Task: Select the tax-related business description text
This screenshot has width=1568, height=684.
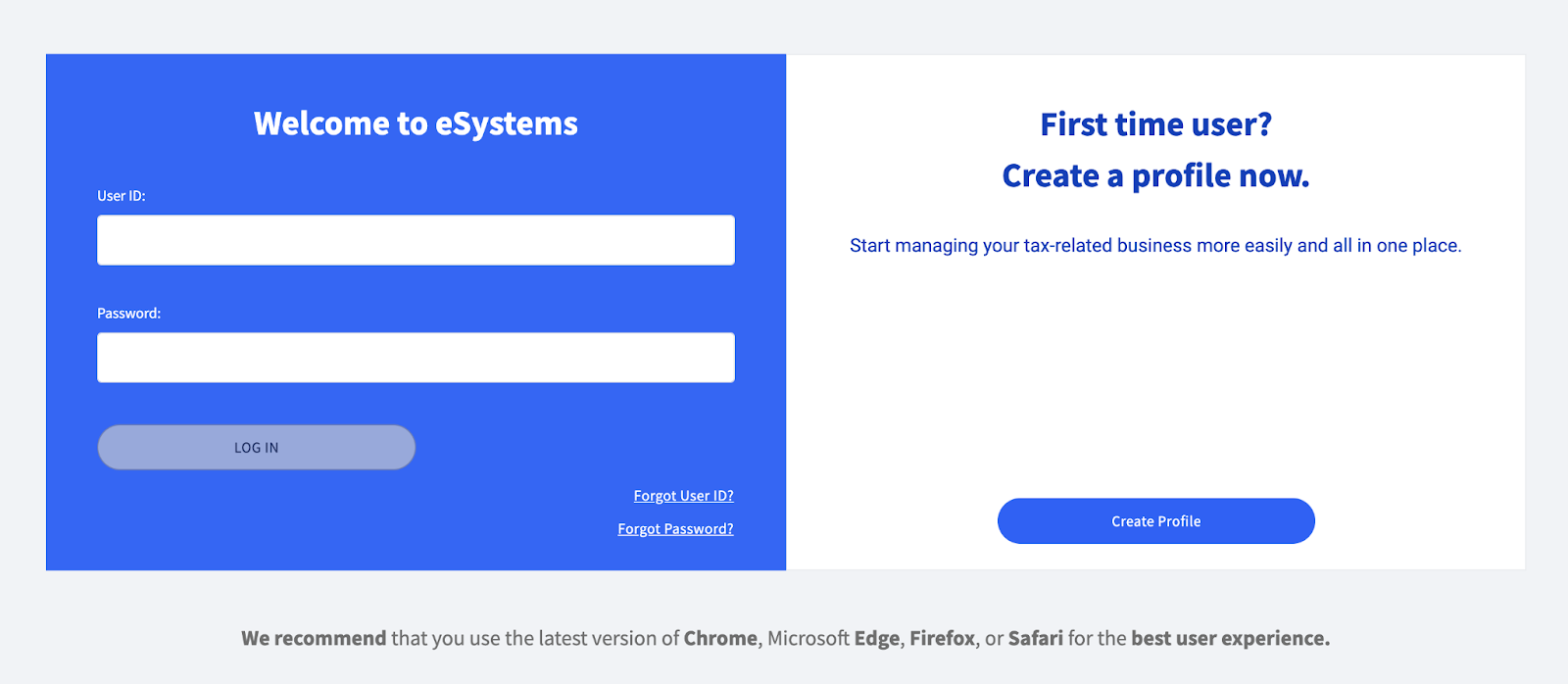Action: (x=1154, y=245)
